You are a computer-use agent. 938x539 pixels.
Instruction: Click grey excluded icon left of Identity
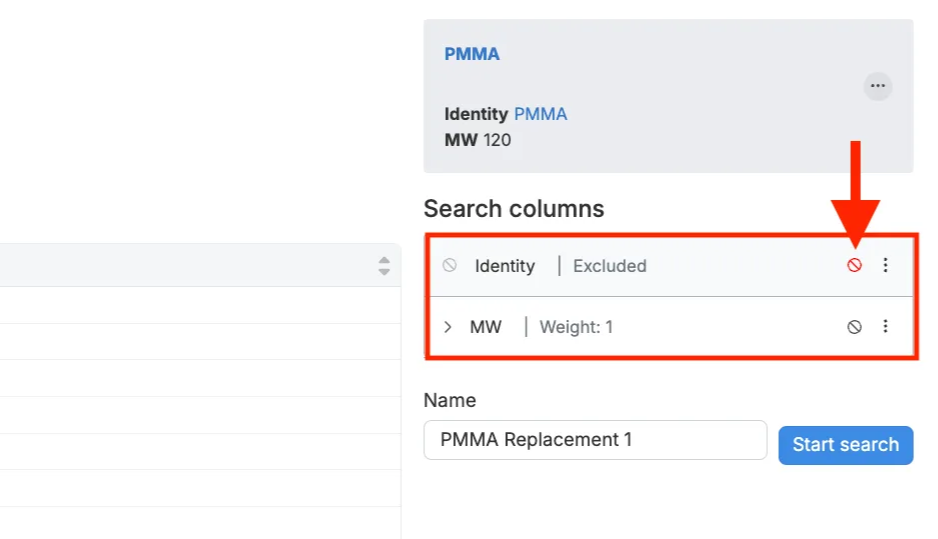450,266
